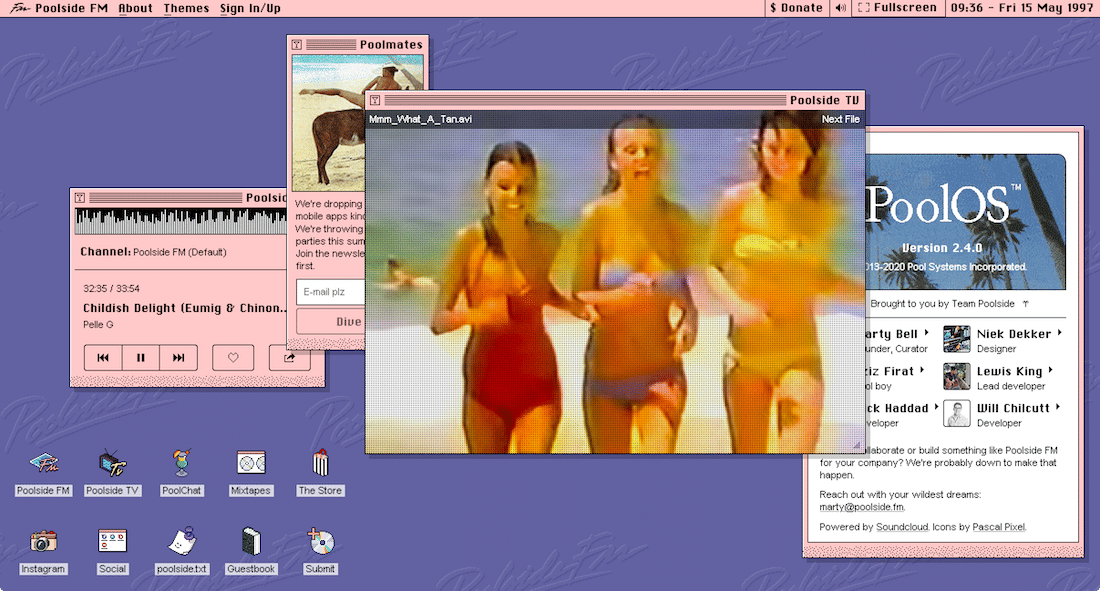Expand Will Chilcutt's profile arrow
This screenshot has height=591, width=1100.
click(x=1057, y=407)
